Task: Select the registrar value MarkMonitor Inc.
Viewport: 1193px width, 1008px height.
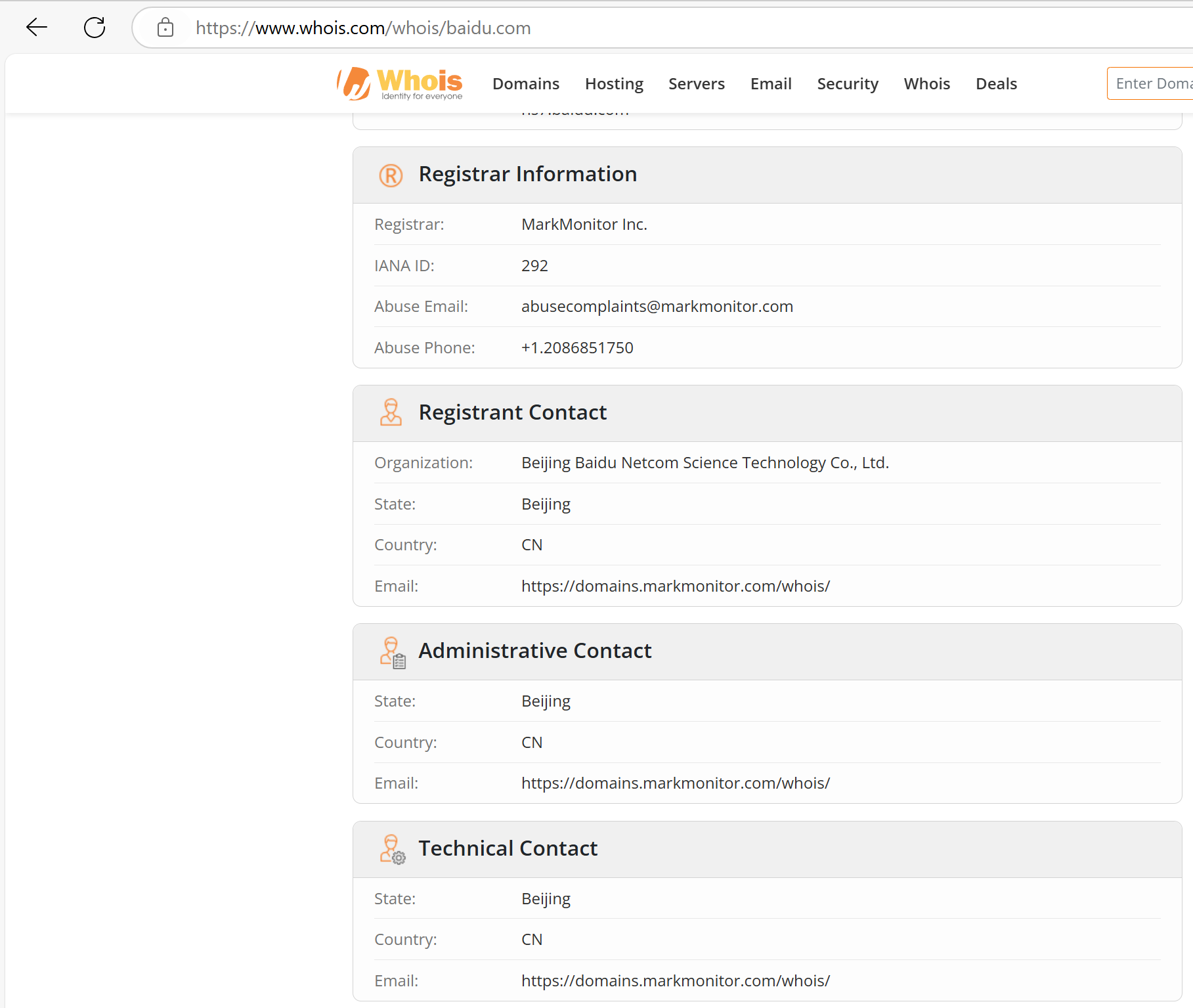Action: coord(584,225)
